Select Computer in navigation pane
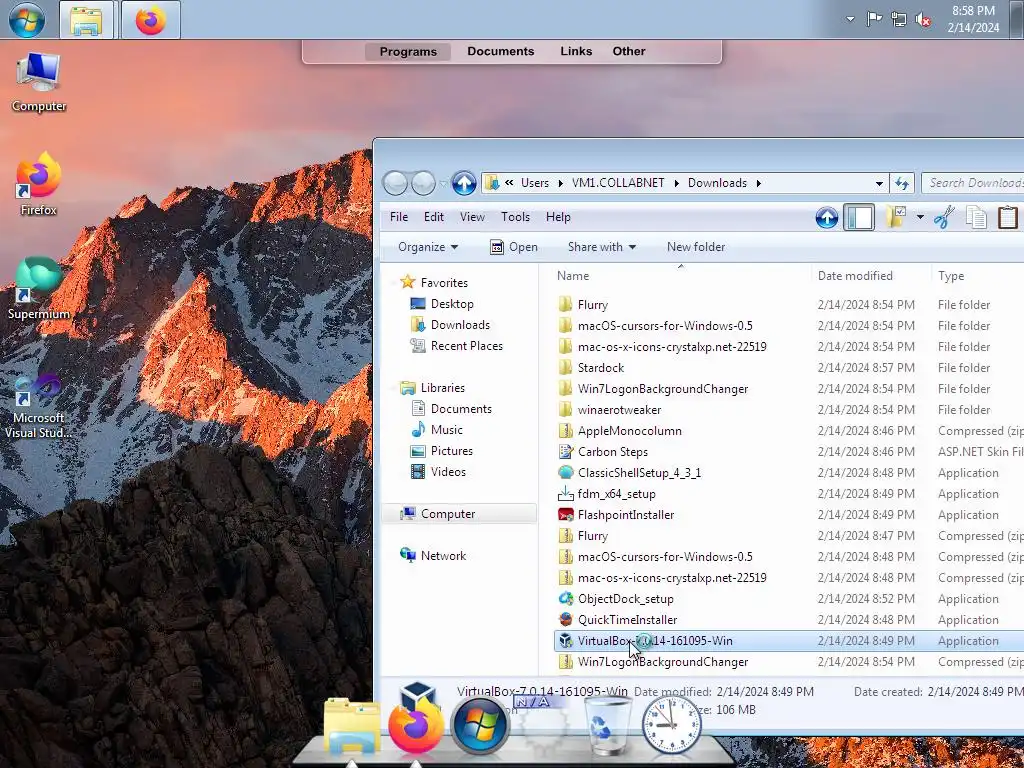The height and width of the screenshot is (768, 1024). click(458, 514)
